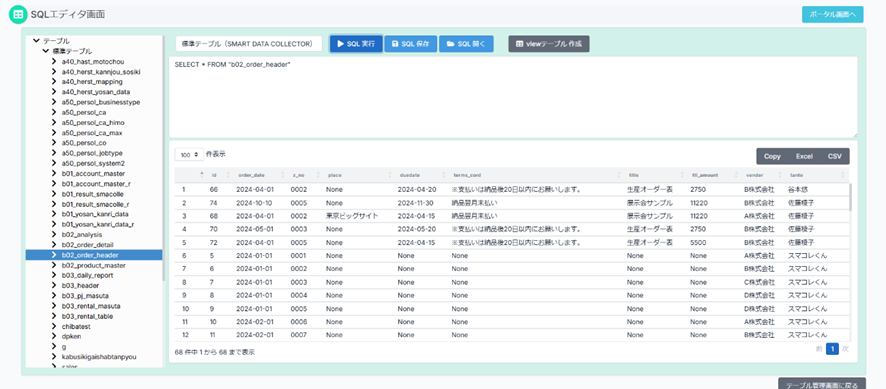Select b01_yosan_kanri_data_r table
This screenshot has width=886, height=389.
98,224
